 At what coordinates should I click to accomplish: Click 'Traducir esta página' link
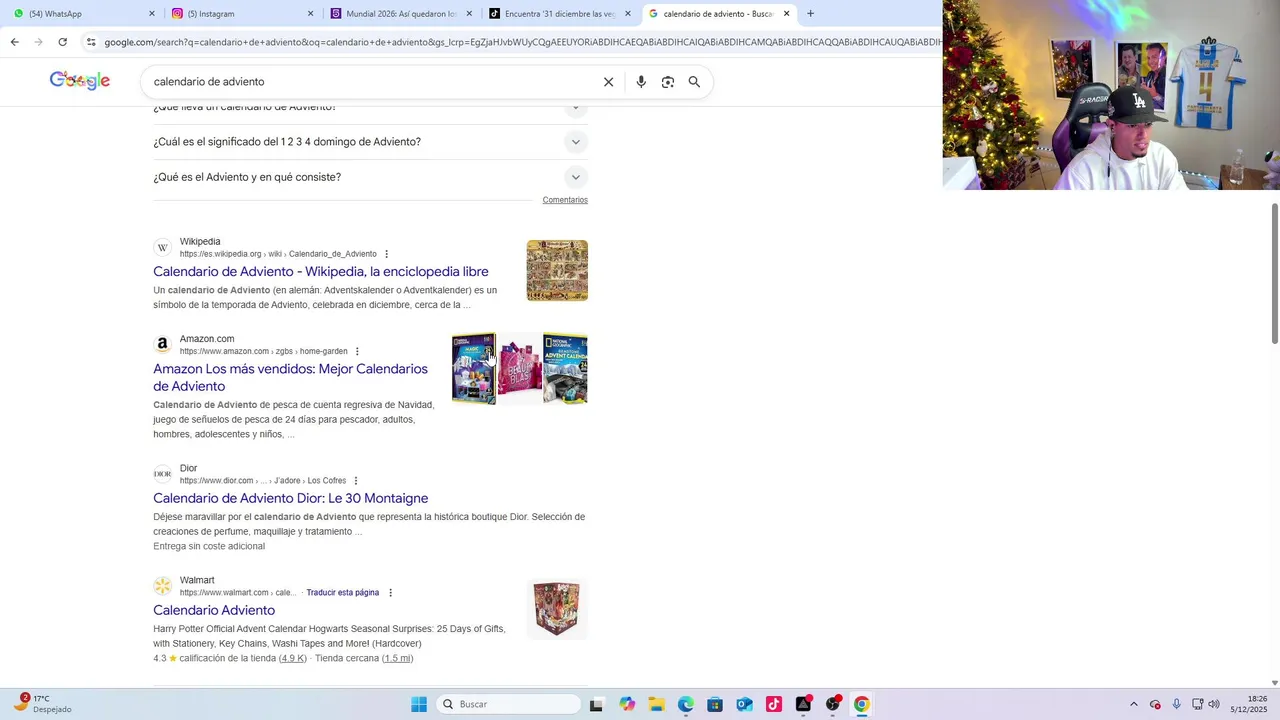343,593
